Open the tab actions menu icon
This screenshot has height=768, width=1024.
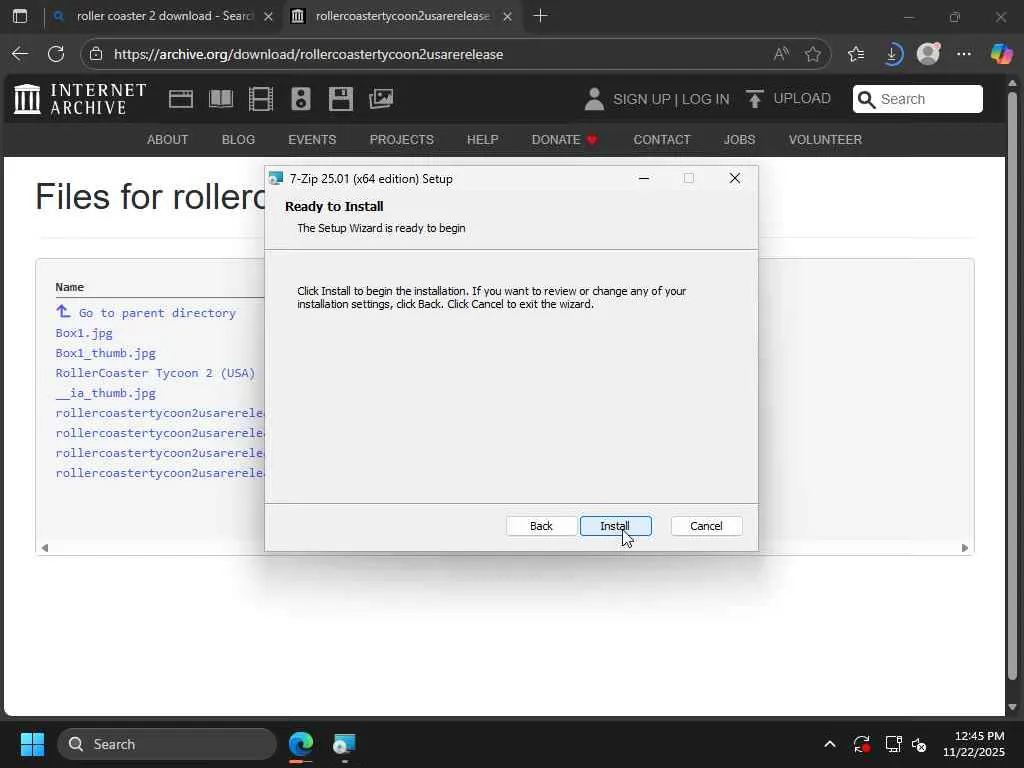point(20,16)
